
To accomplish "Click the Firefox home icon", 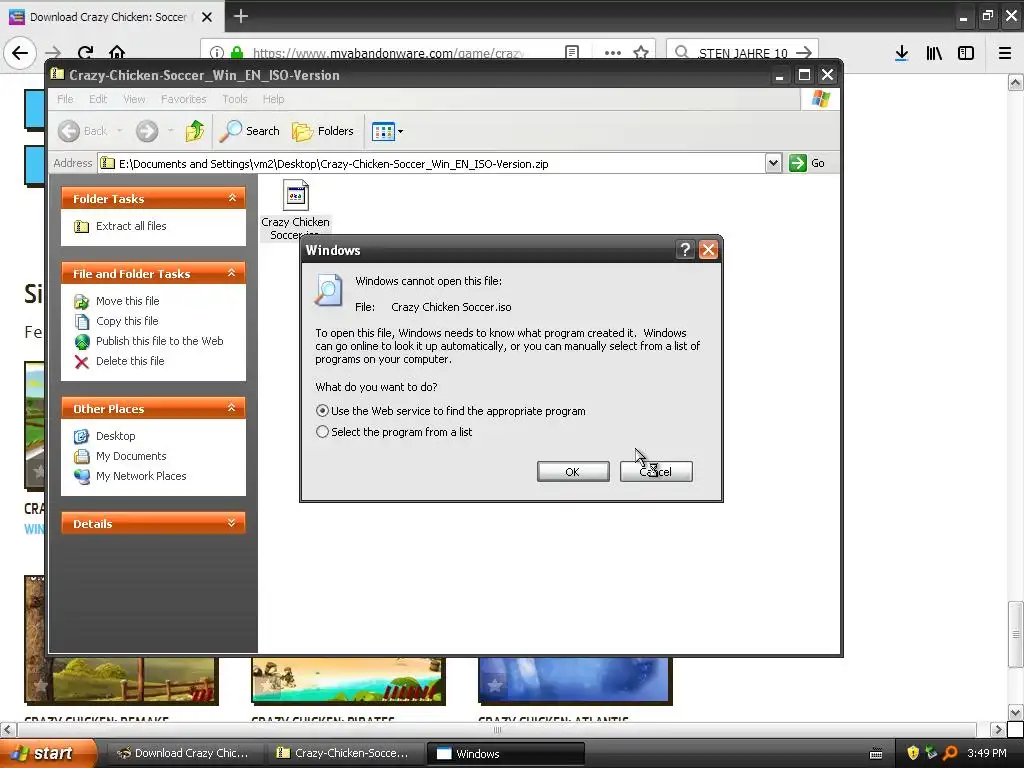I will coord(117,52).
